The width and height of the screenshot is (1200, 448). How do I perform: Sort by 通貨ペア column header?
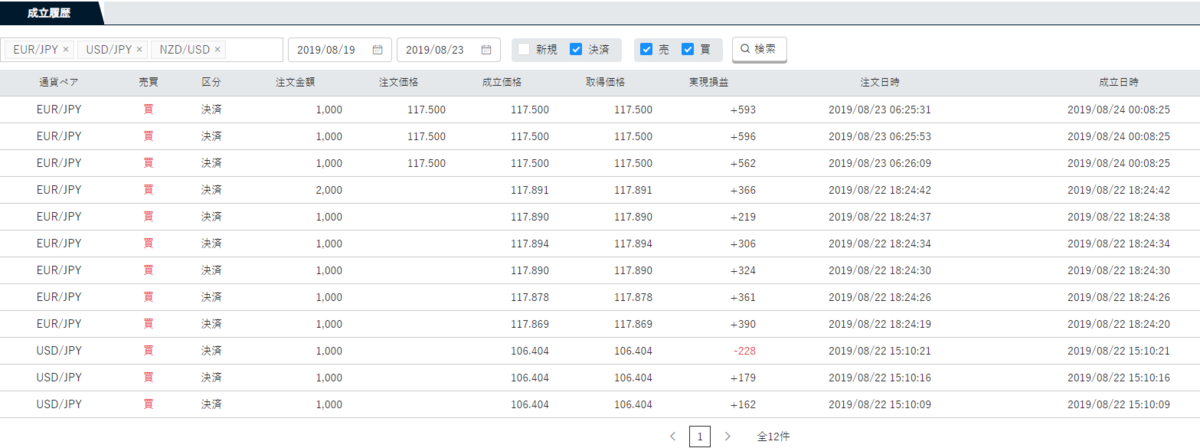[x=59, y=83]
